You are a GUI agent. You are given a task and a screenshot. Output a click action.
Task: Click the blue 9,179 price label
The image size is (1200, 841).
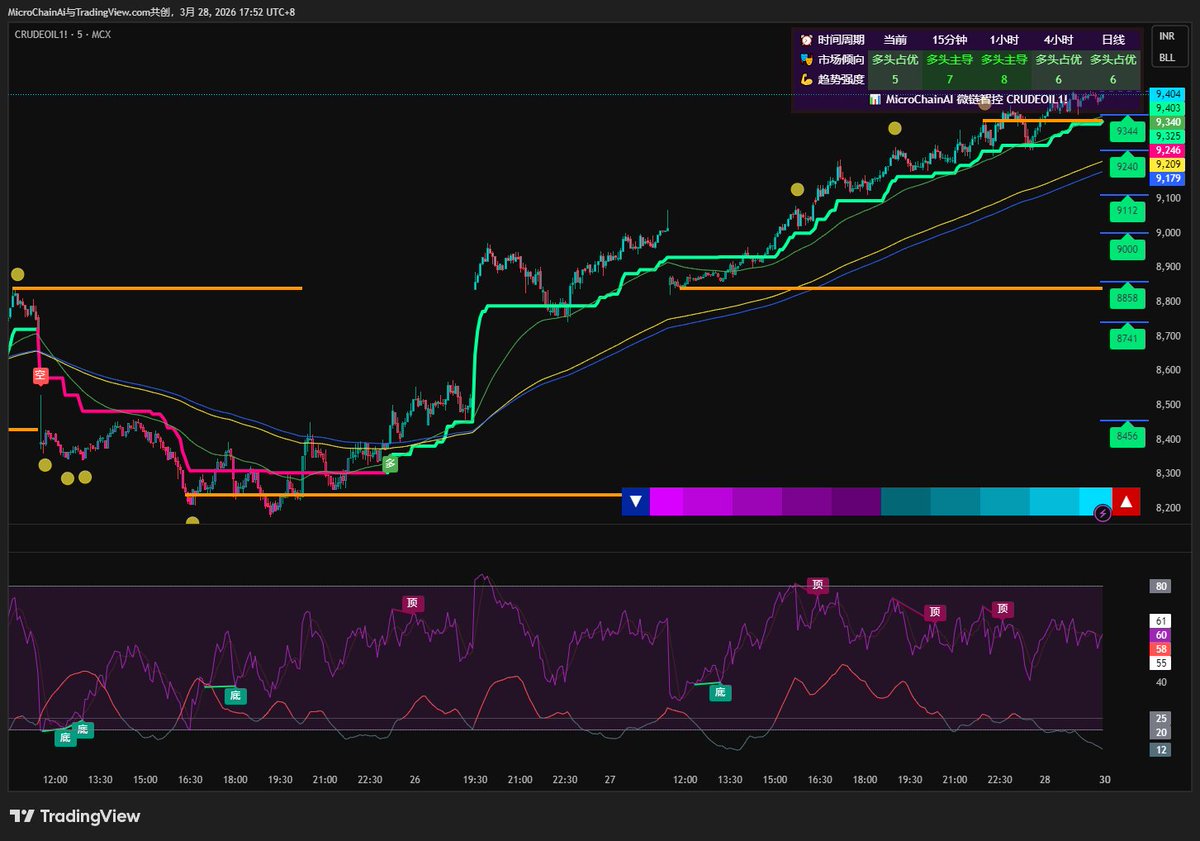[1168, 178]
